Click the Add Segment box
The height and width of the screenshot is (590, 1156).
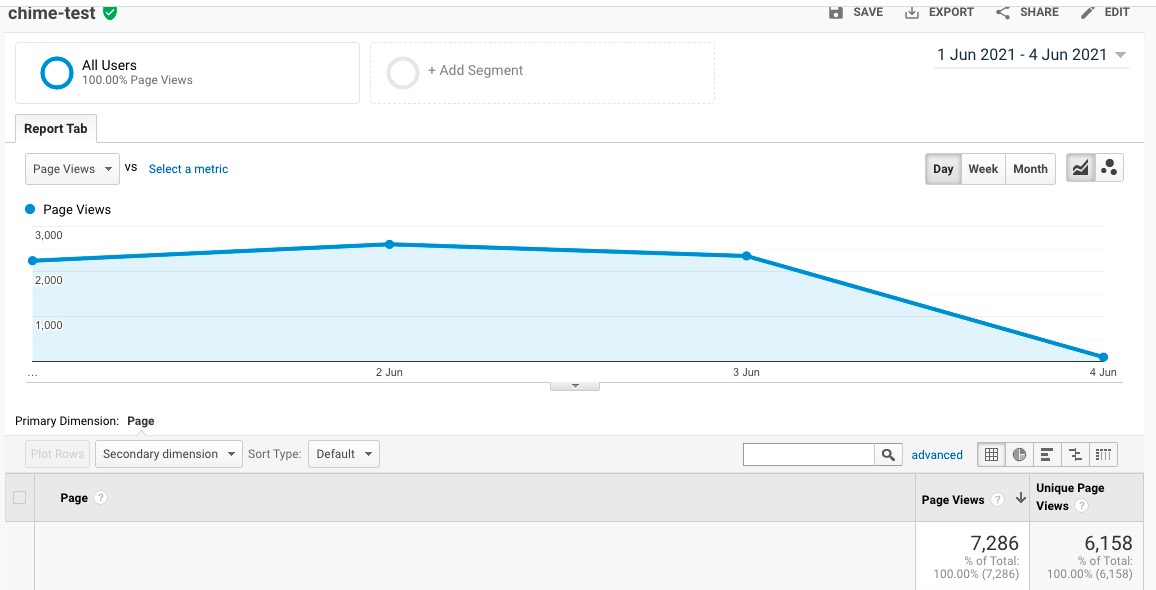coord(542,72)
